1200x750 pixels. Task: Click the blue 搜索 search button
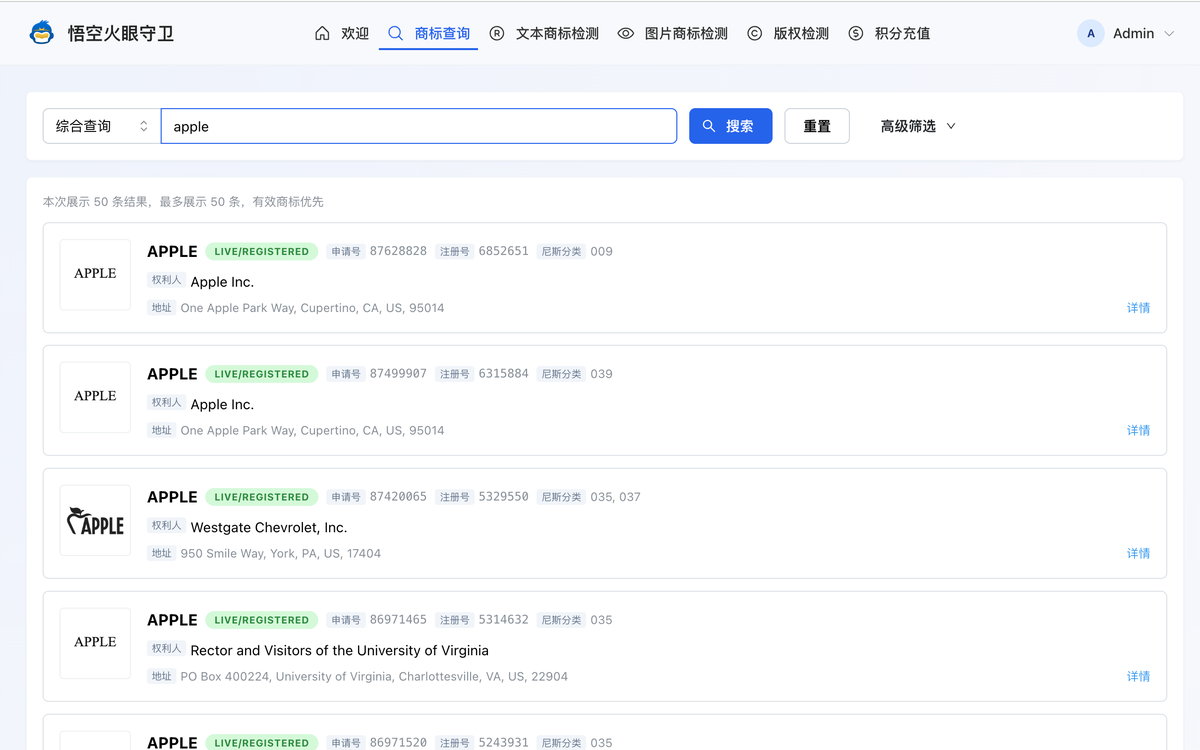(731, 126)
